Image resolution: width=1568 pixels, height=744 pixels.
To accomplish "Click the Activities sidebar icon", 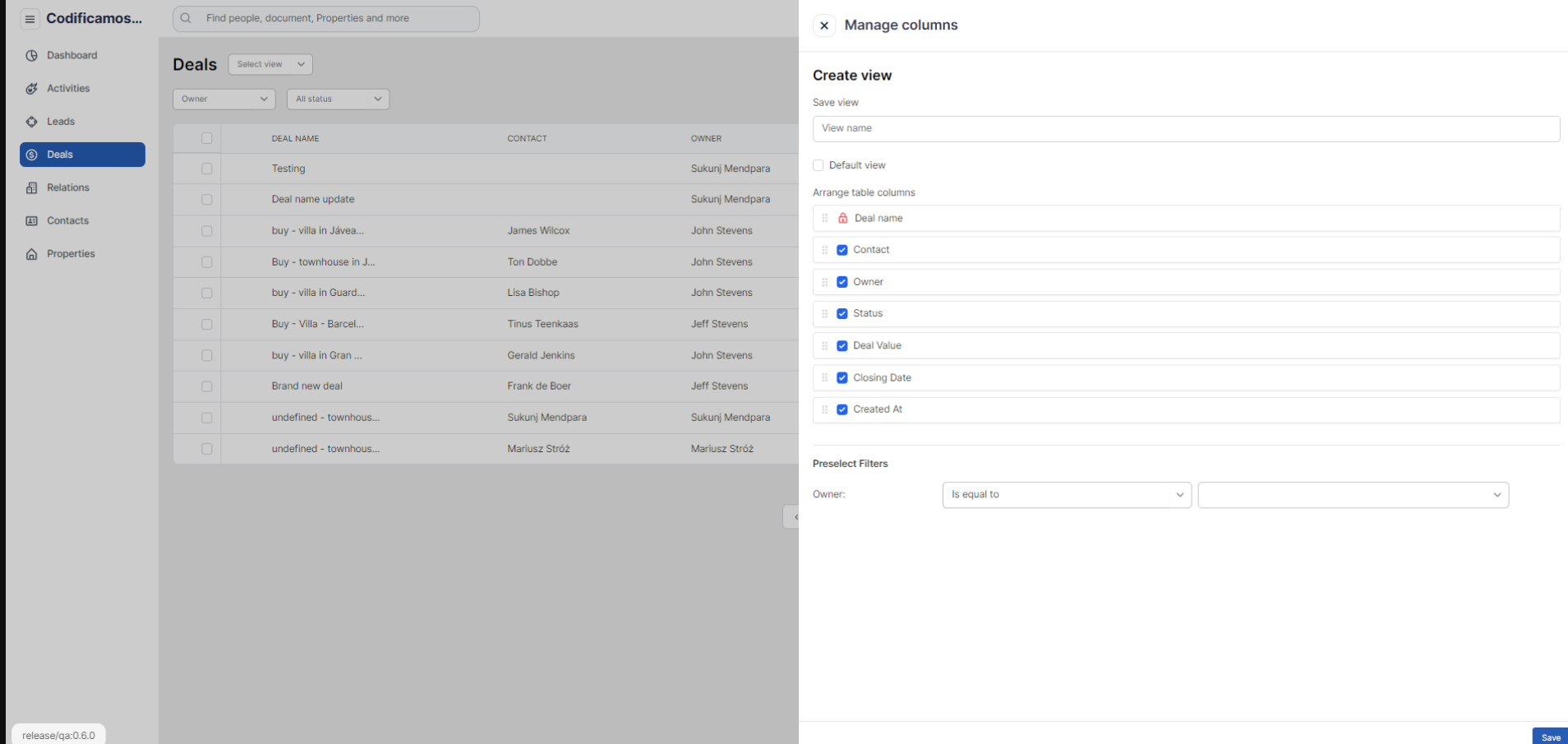I will 31,89.
